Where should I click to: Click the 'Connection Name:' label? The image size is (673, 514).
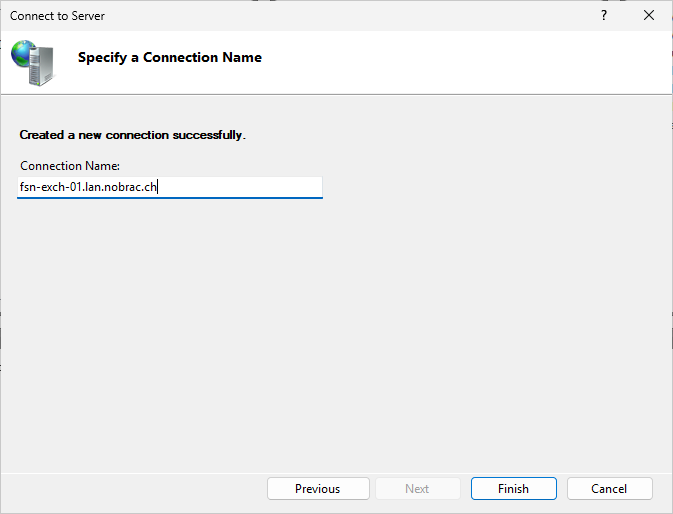pos(70,166)
